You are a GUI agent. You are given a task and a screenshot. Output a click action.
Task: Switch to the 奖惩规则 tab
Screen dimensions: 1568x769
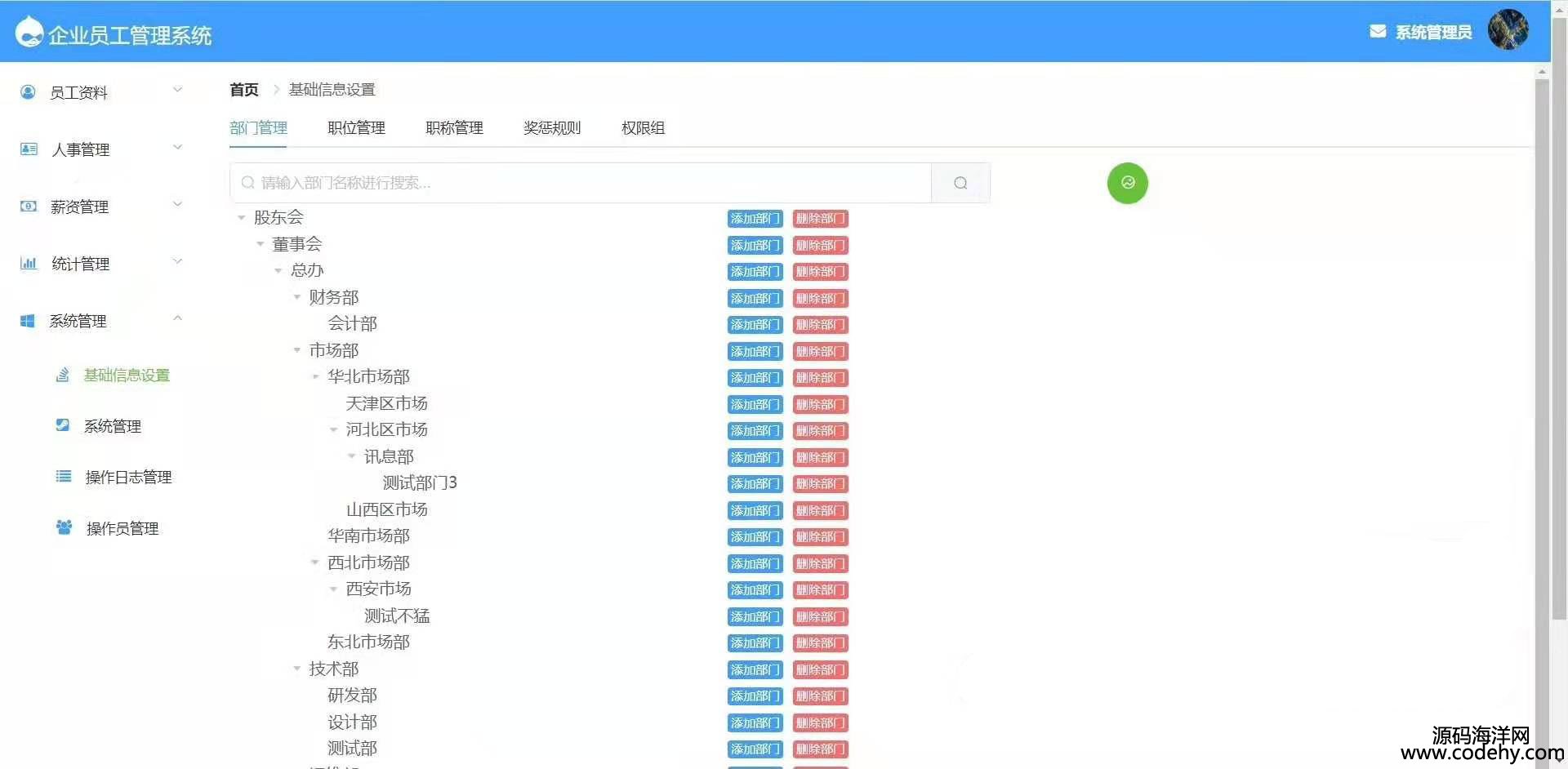[552, 128]
